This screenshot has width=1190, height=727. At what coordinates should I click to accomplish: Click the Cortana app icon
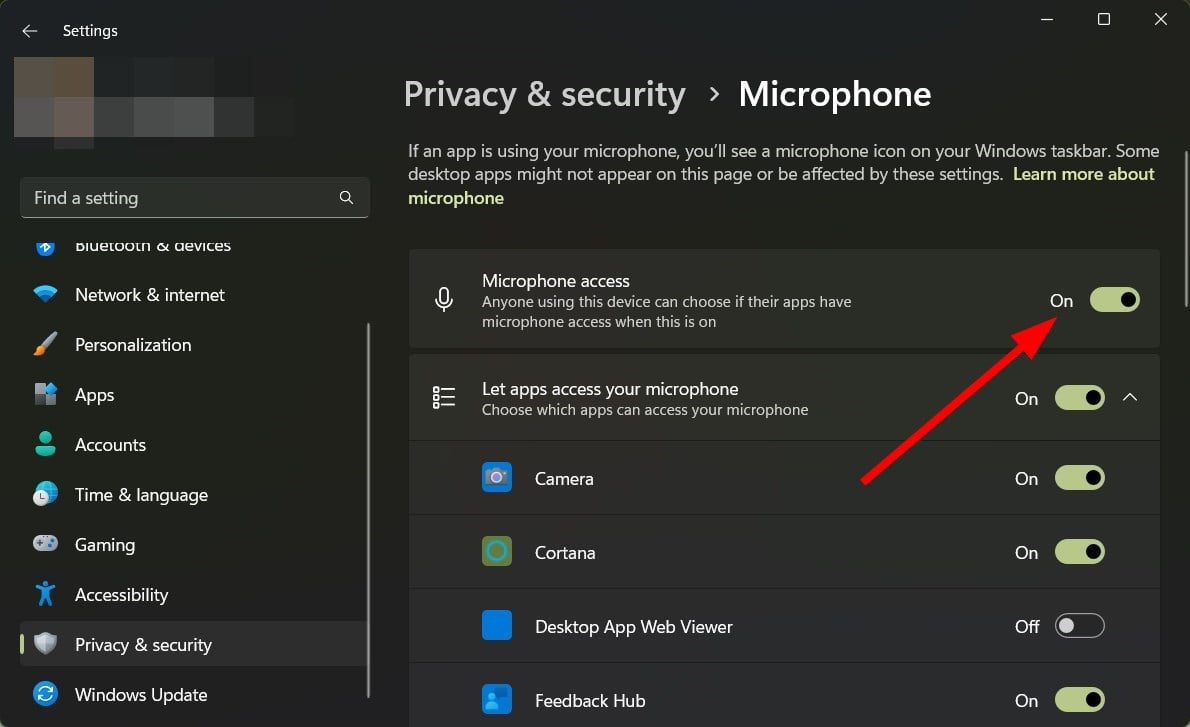tap(497, 552)
